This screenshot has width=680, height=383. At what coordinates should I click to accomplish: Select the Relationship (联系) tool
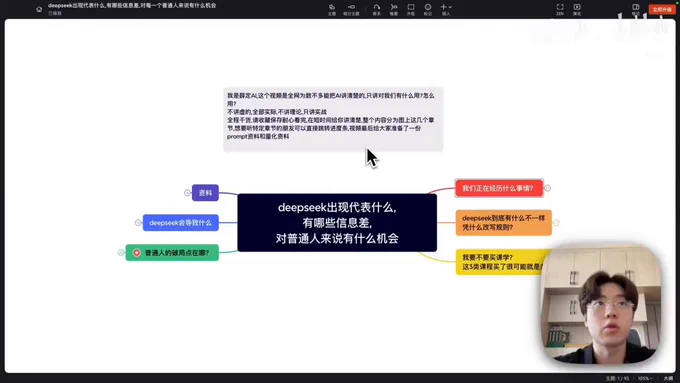(x=376, y=9)
